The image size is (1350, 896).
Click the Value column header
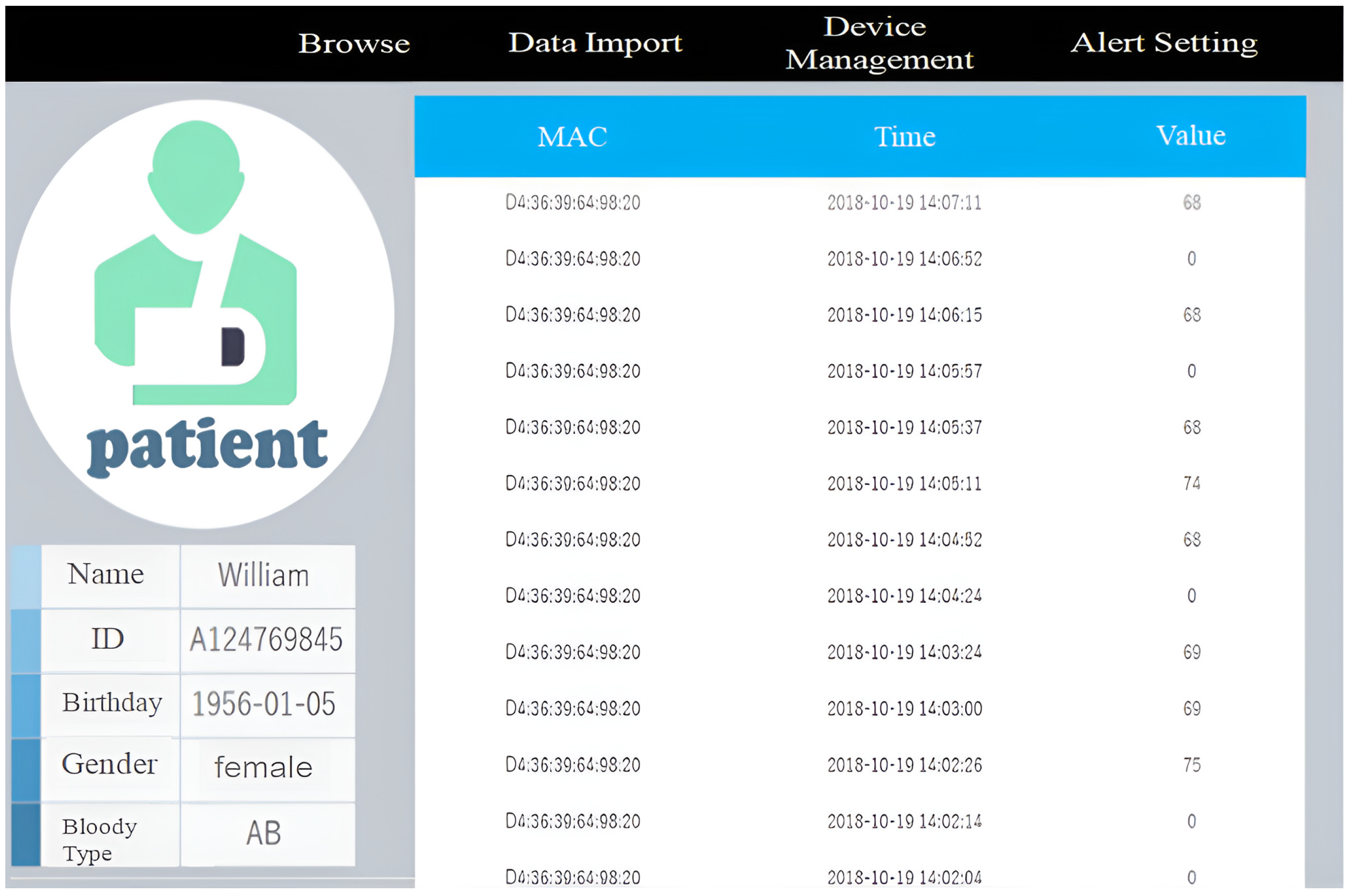tap(1191, 135)
